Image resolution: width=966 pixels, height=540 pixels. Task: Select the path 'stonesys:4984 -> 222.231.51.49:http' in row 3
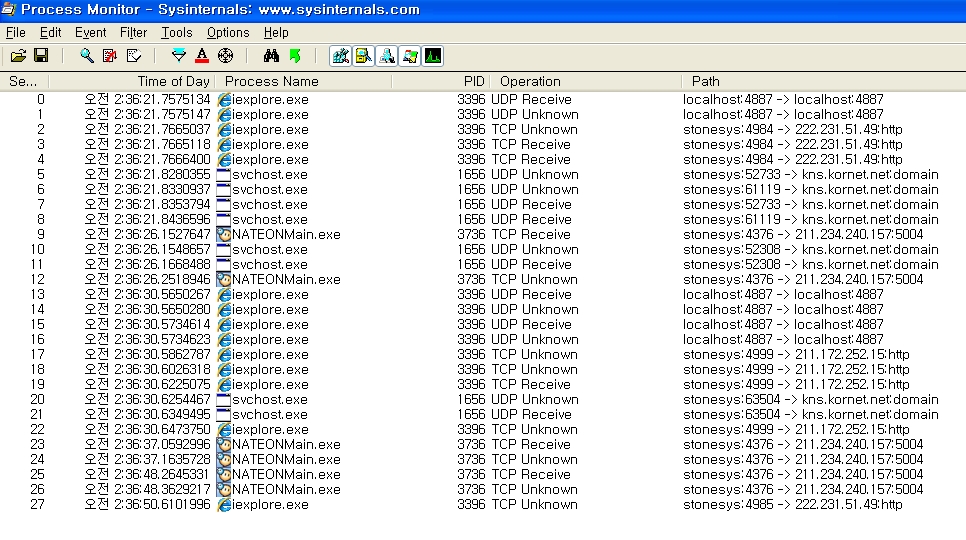[x=793, y=145]
